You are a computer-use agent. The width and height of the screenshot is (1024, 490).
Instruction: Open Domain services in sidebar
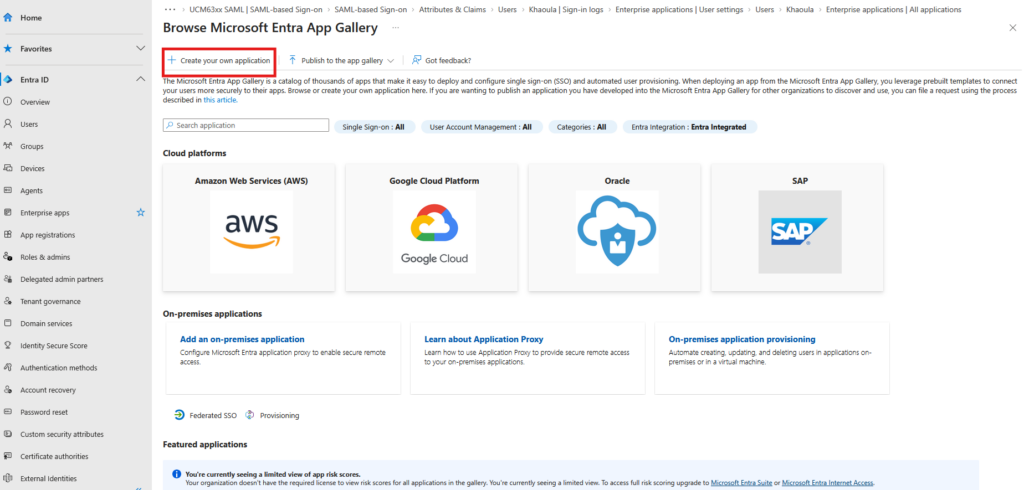[x=46, y=324]
